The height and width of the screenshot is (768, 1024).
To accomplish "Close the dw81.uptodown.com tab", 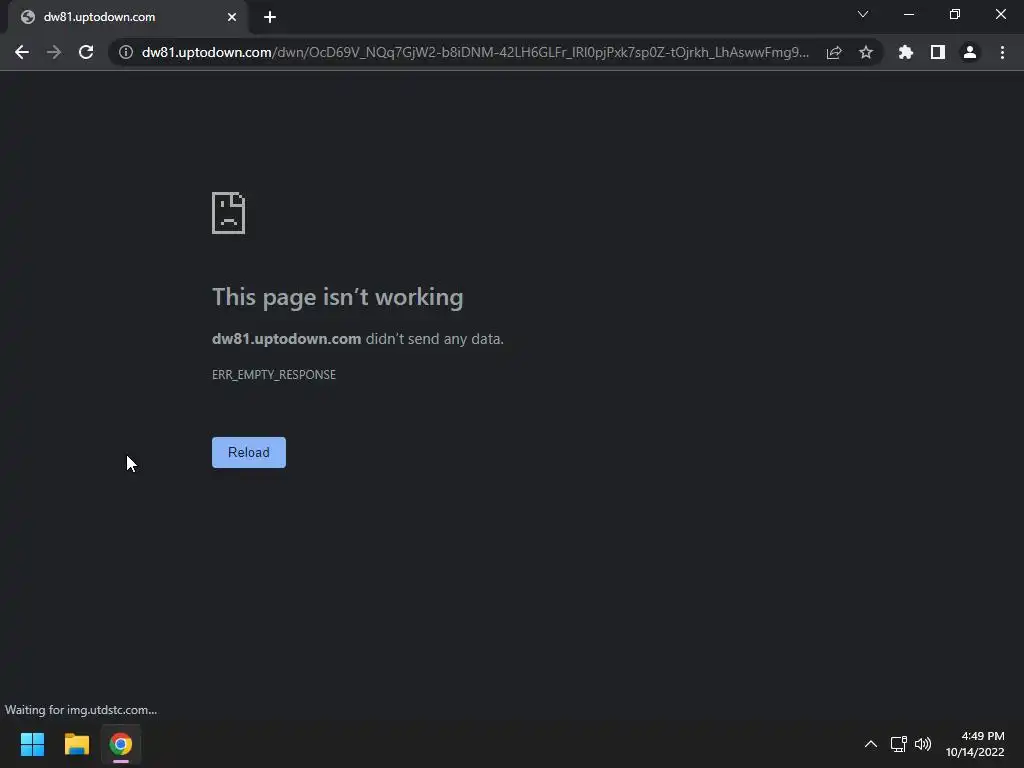I will pos(232,18).
